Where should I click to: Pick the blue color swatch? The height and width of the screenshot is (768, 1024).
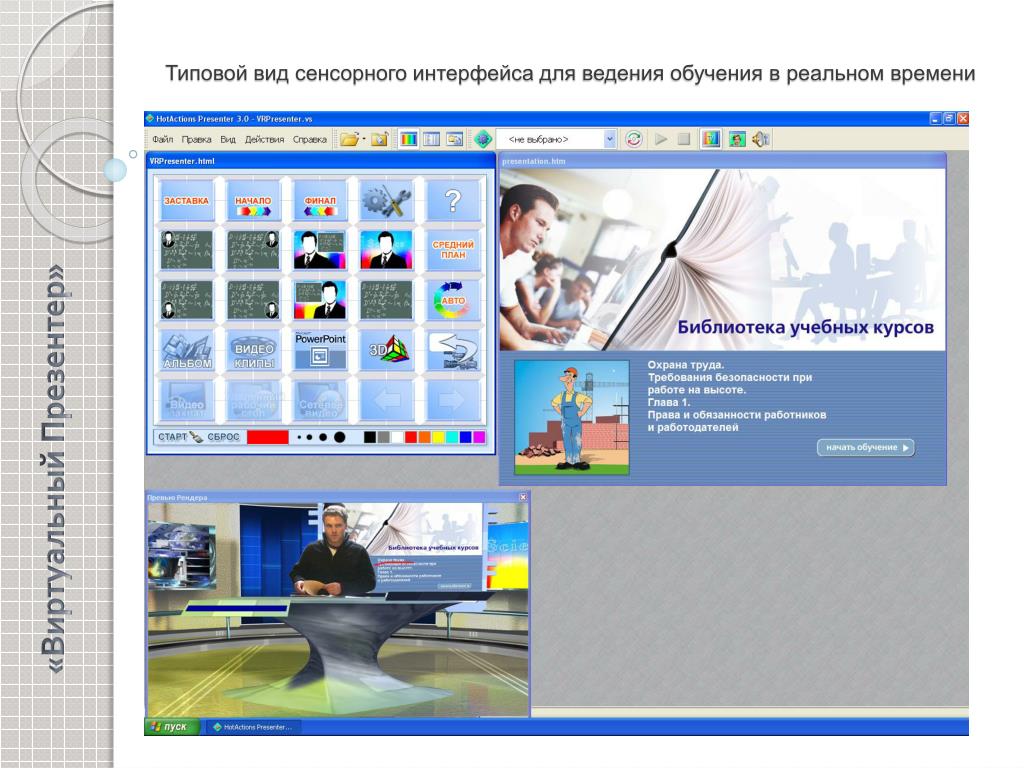[x=466, y=437]
